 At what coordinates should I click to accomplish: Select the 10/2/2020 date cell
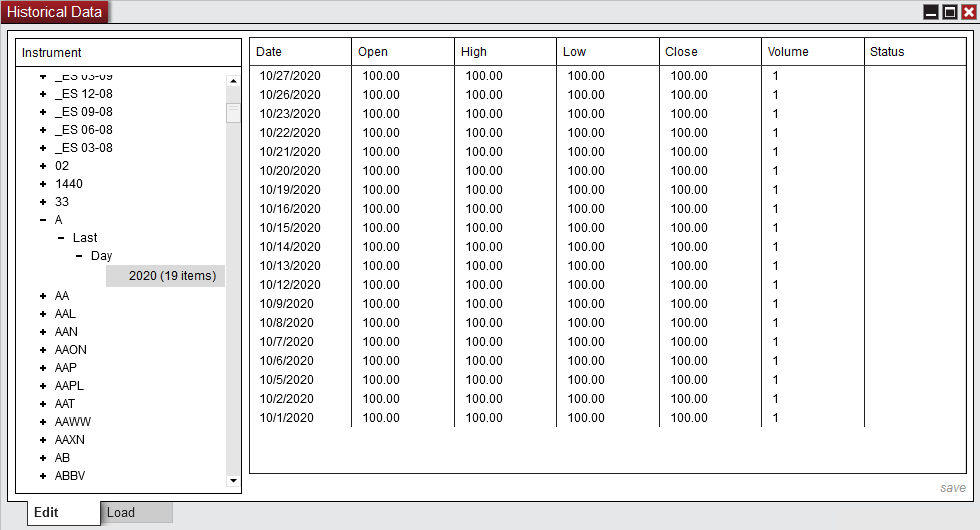(287, 399)
